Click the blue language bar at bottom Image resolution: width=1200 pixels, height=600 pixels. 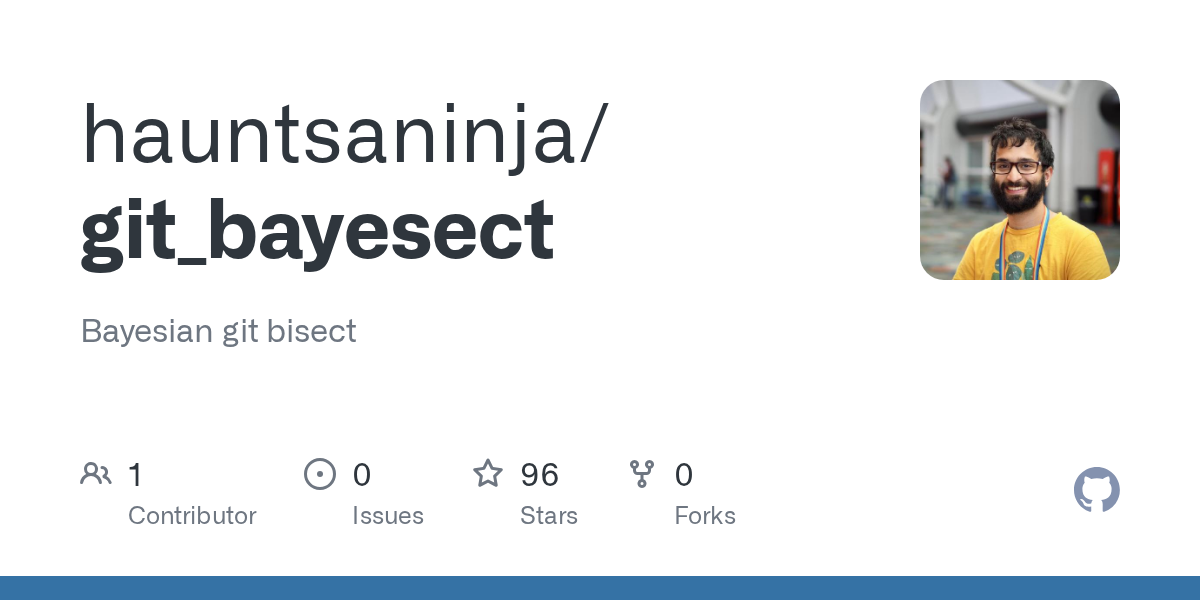(x=600, y=588)
